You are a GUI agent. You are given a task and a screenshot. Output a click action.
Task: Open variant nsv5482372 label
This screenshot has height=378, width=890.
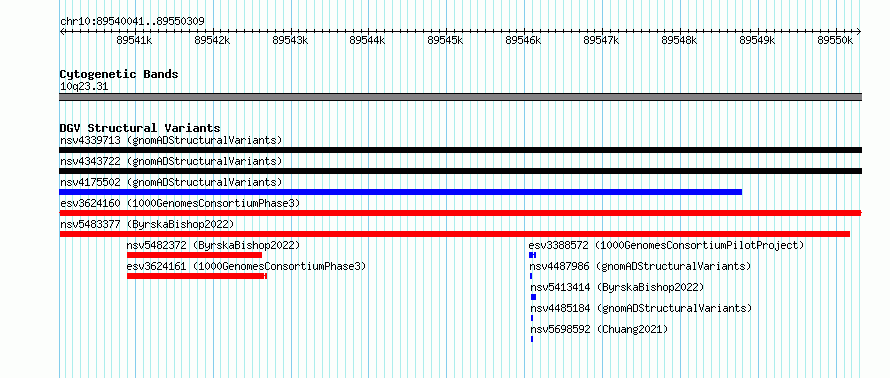(x=213, y=245)
